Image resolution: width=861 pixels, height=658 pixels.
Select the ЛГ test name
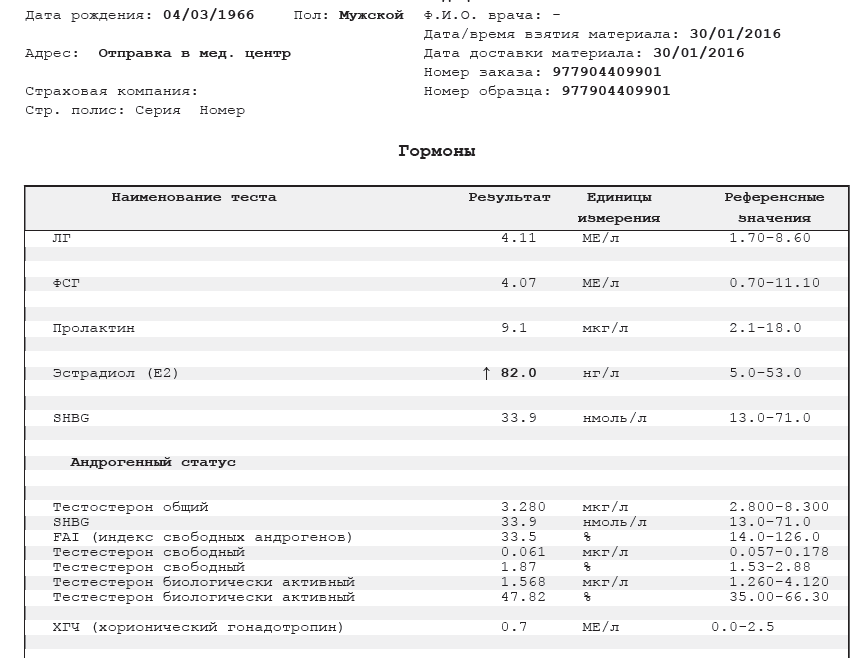62,238
